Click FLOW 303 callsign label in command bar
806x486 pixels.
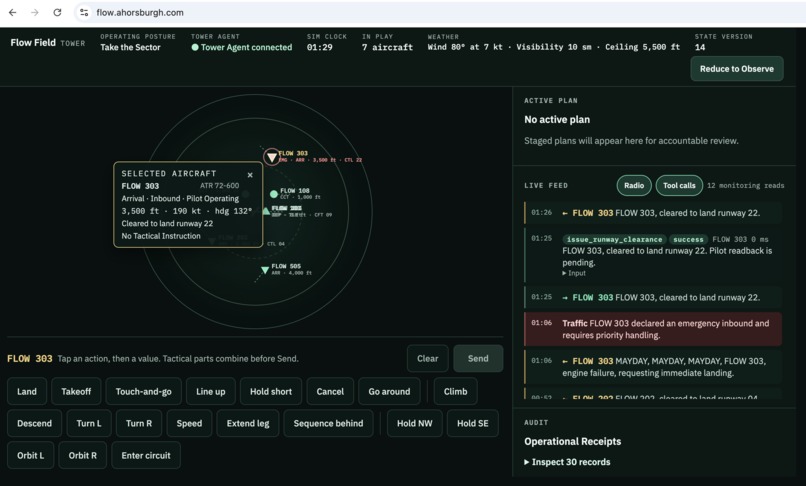coord(30,358)
